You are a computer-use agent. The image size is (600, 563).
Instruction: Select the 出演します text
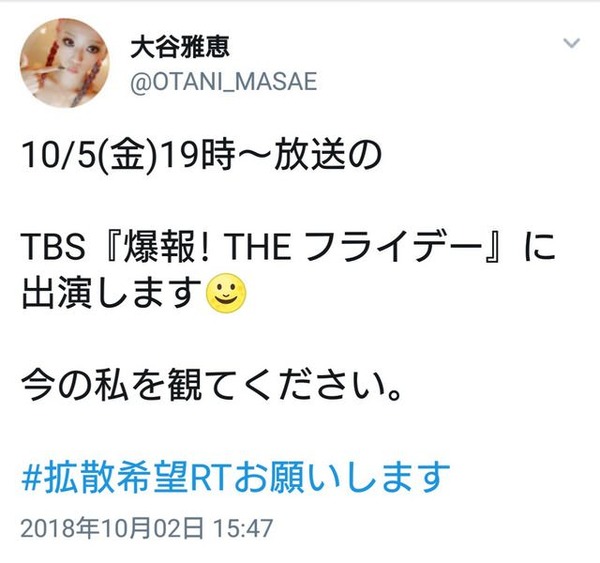point(112,294)
